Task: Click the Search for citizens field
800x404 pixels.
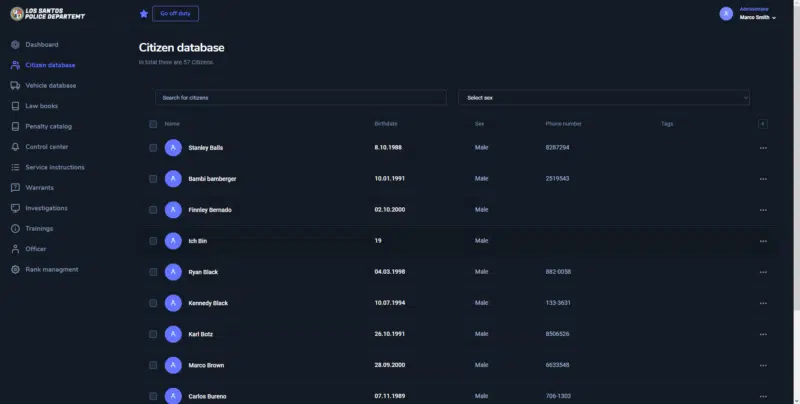Action: 301,97
